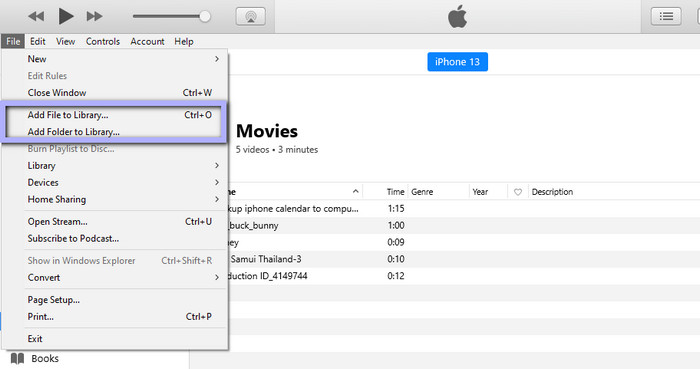The height and width of the screenshot is (369, 700).
Task: Choose Add File to Library
Action: [115, 115]
